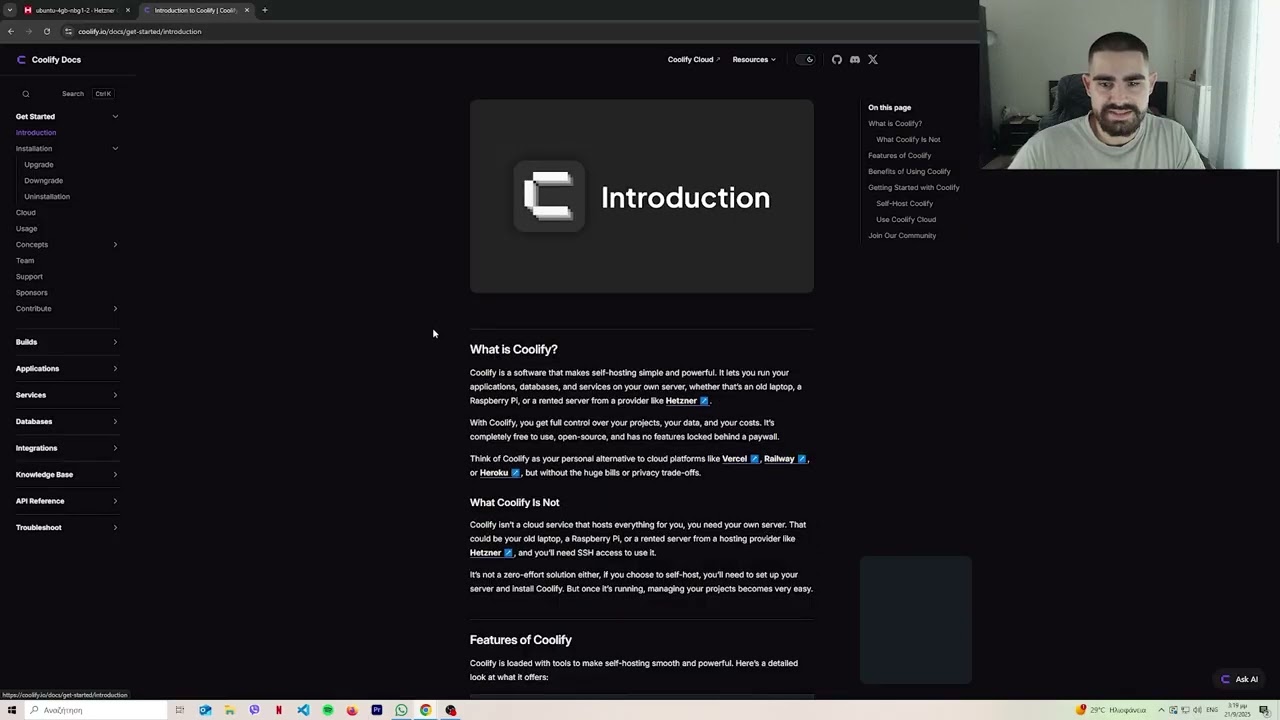1280x720 pixels.
Task: Open File Explorer from the taskbar
Action: pos(230,710)
